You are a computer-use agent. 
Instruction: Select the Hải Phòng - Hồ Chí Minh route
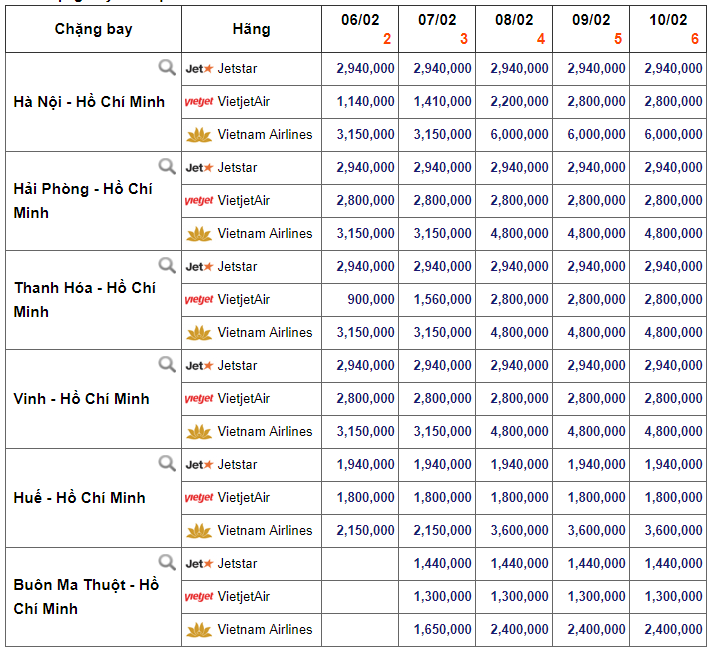83,201
